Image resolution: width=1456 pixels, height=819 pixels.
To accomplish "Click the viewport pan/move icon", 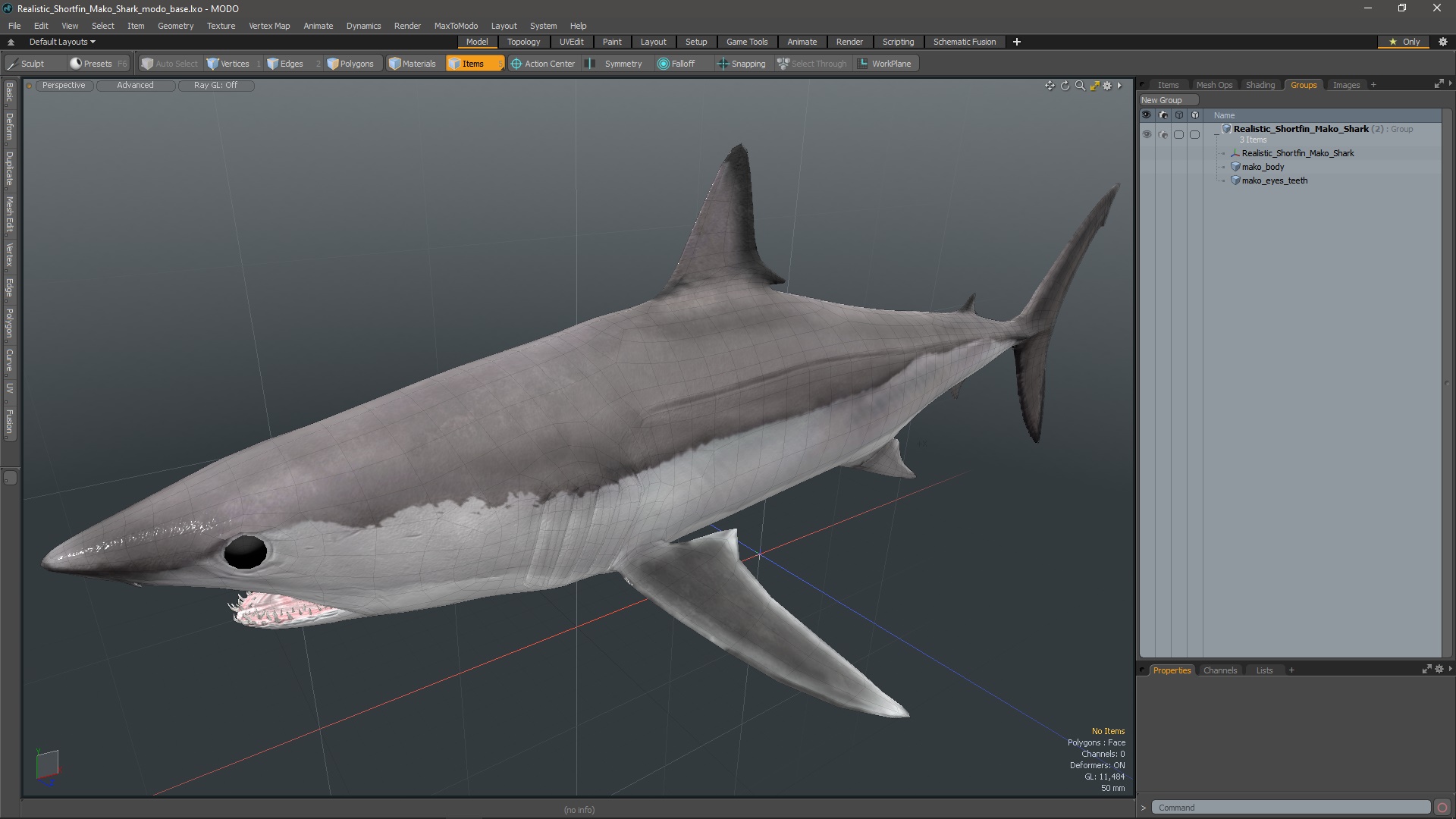I will coord(1050,86).
